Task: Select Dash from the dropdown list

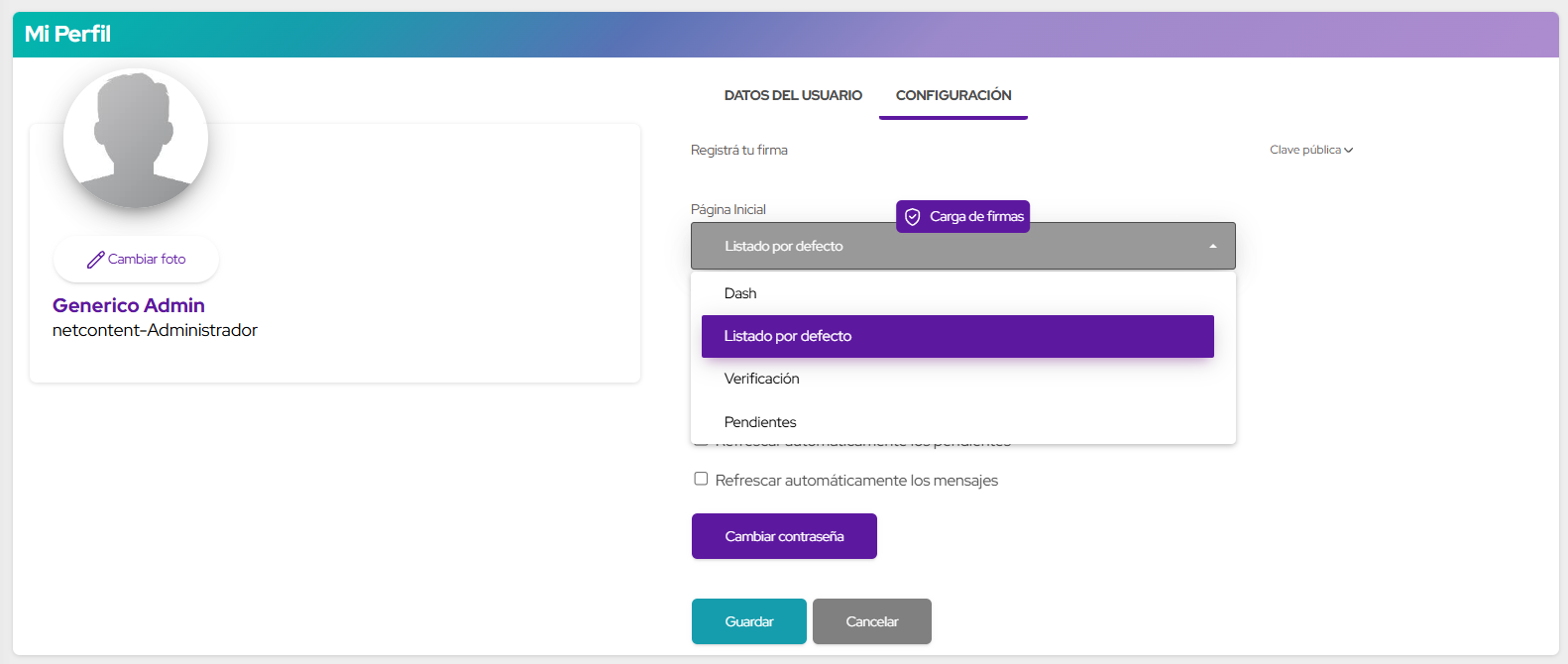Action: coord(740,293)
